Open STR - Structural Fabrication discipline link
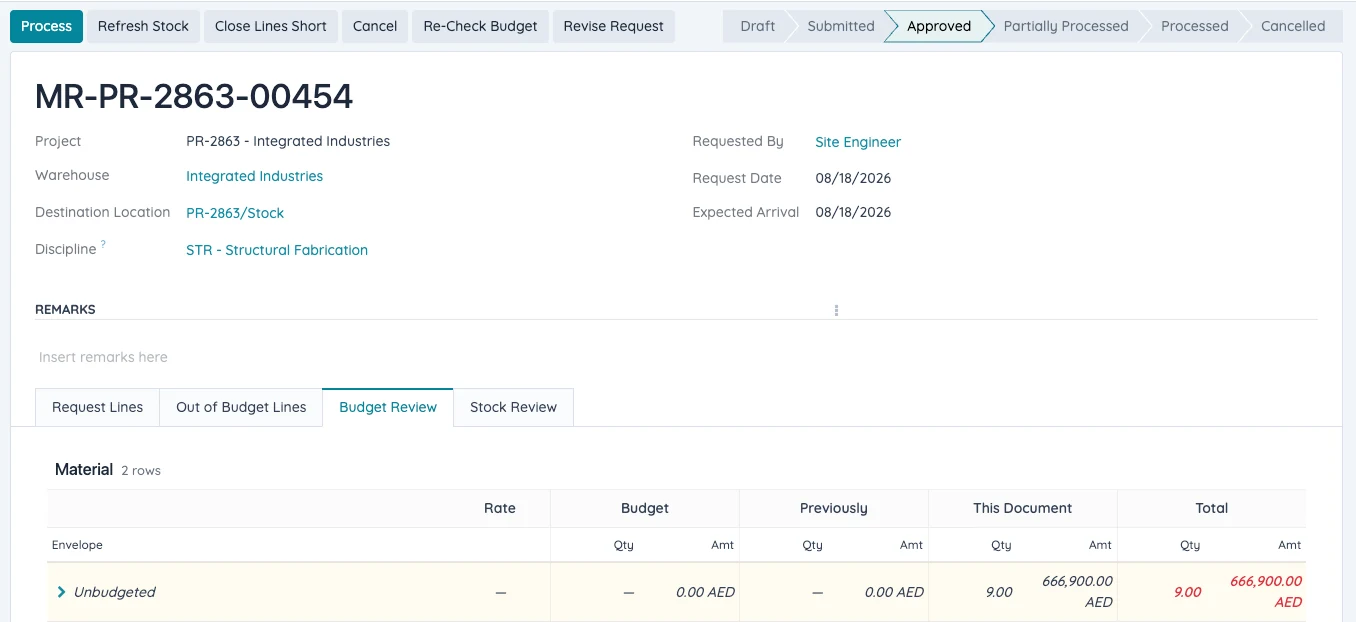 [277, 250]
